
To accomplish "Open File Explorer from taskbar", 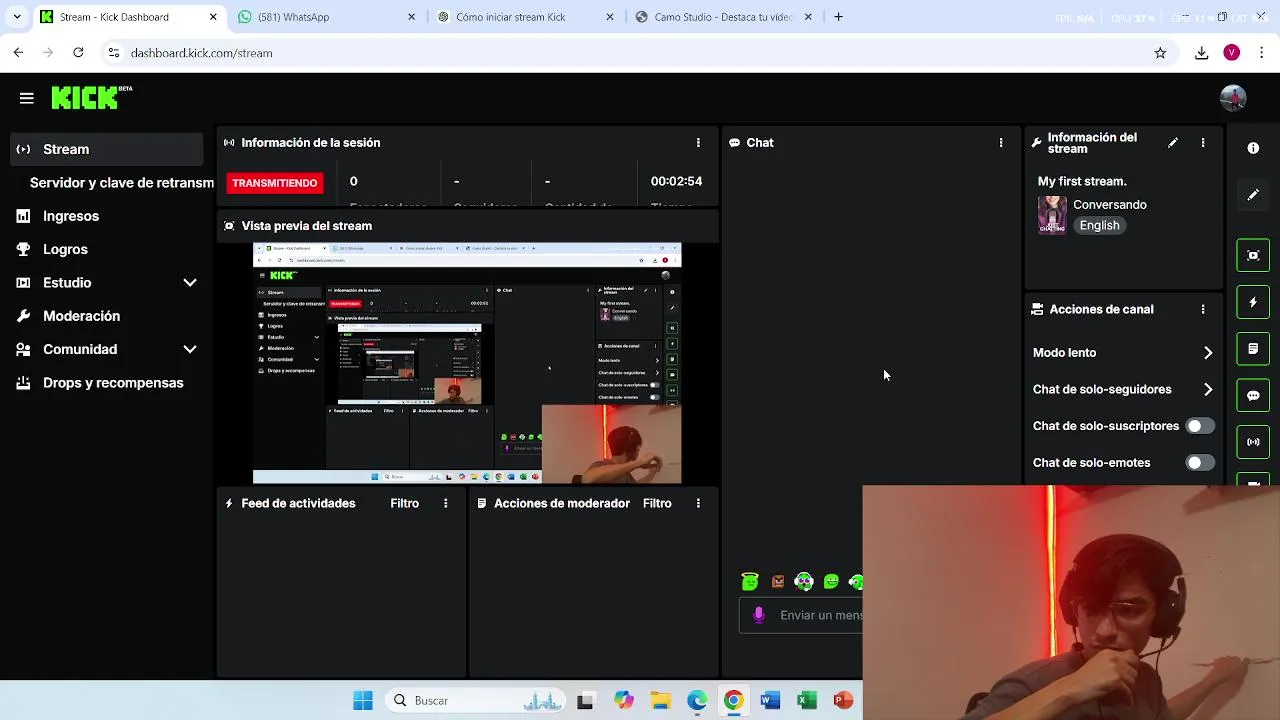I will [660, 701].
